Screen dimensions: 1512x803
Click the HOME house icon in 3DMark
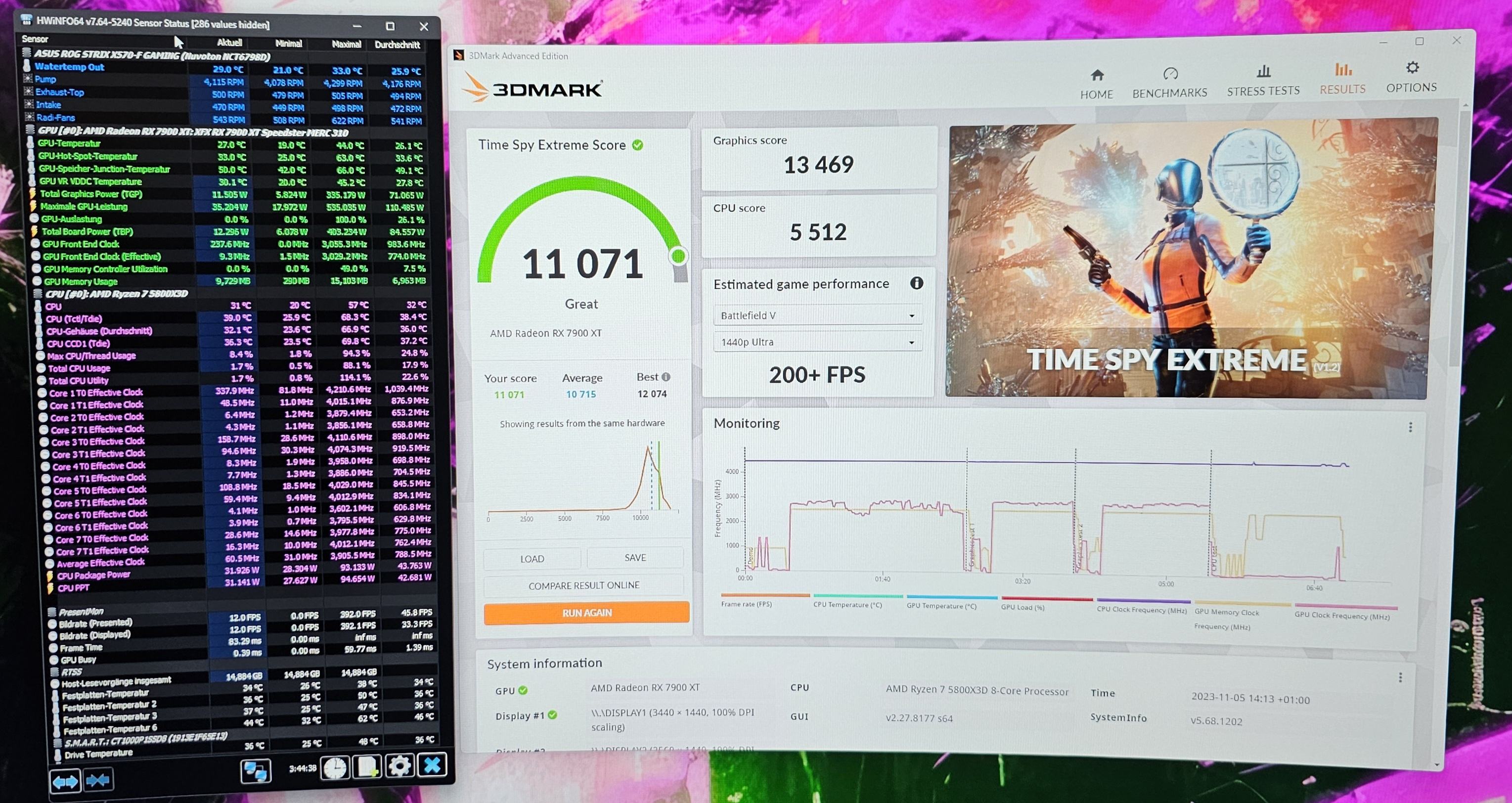click(1097, 75)
